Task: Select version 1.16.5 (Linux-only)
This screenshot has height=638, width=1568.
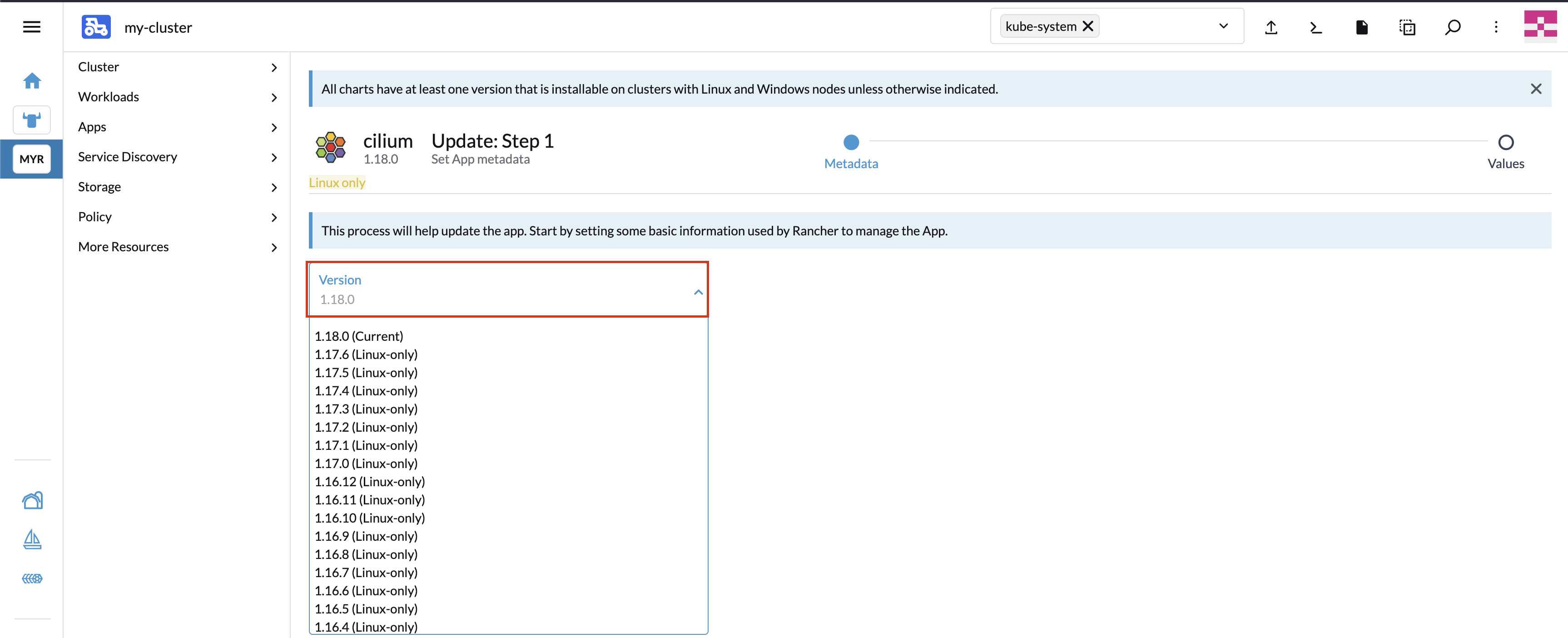Action: [x=508, y=609]
